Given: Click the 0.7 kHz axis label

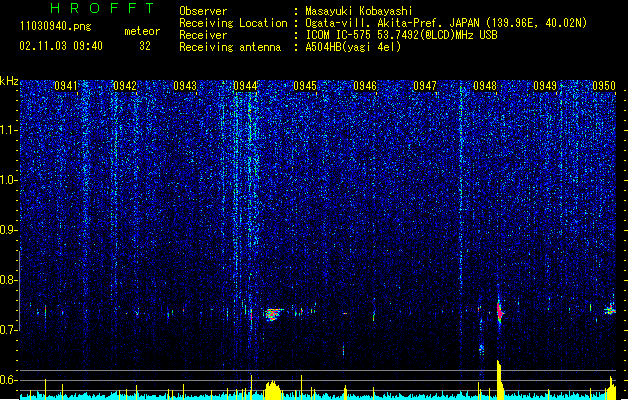Looking at the screenshot, I should (x=9, y=330).
